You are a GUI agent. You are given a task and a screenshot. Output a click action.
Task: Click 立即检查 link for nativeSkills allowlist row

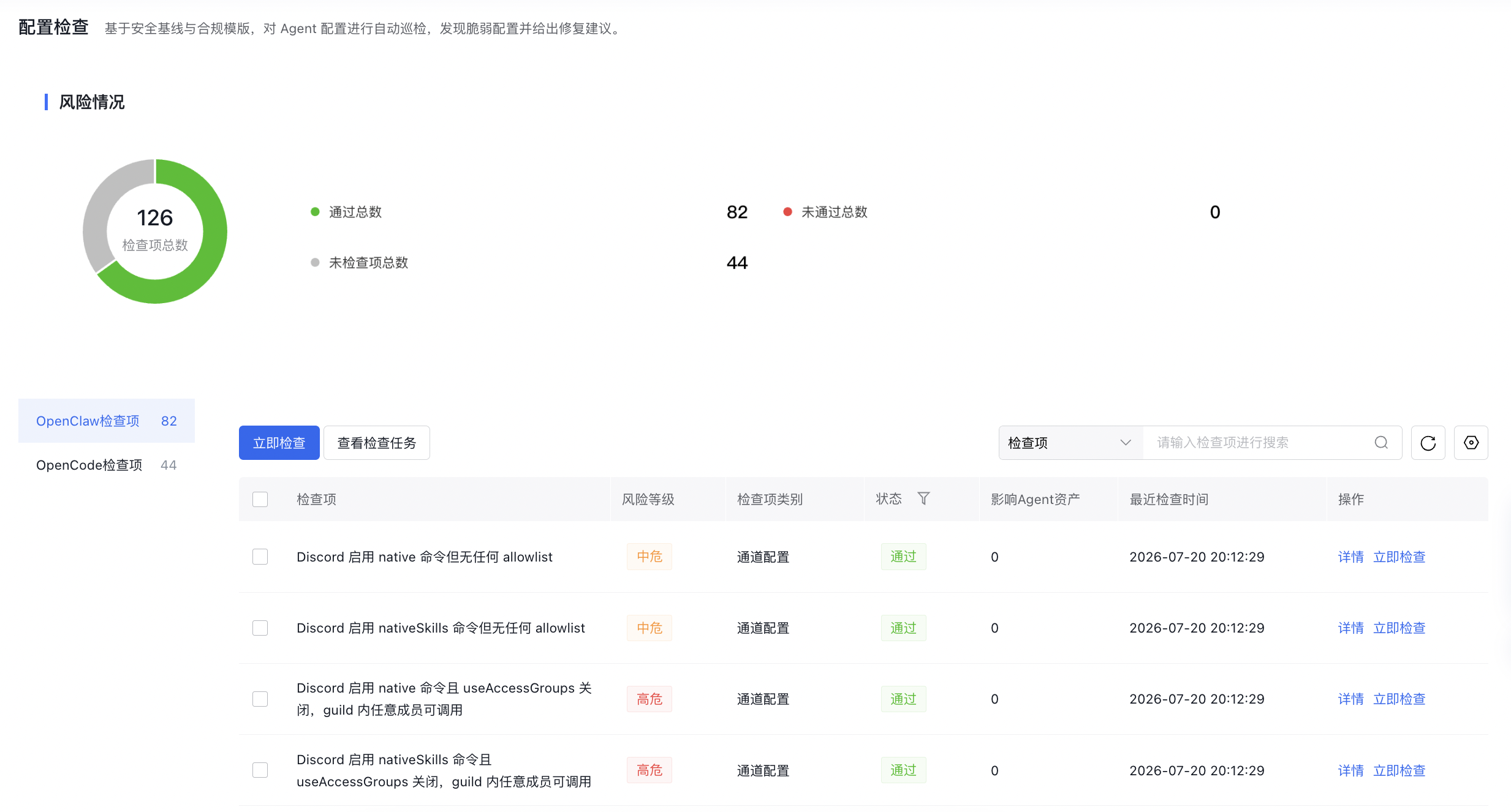(x=1399, y=628)
